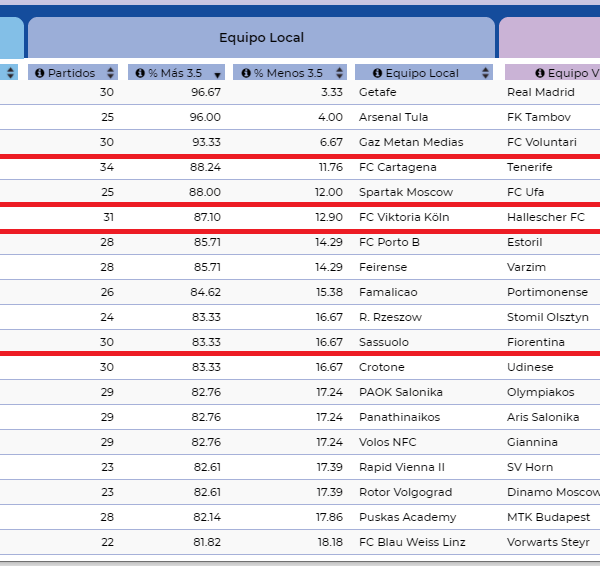Click the SV Horn cell
Viewport: 600px width, 566px height.
[x=530, y=467]
